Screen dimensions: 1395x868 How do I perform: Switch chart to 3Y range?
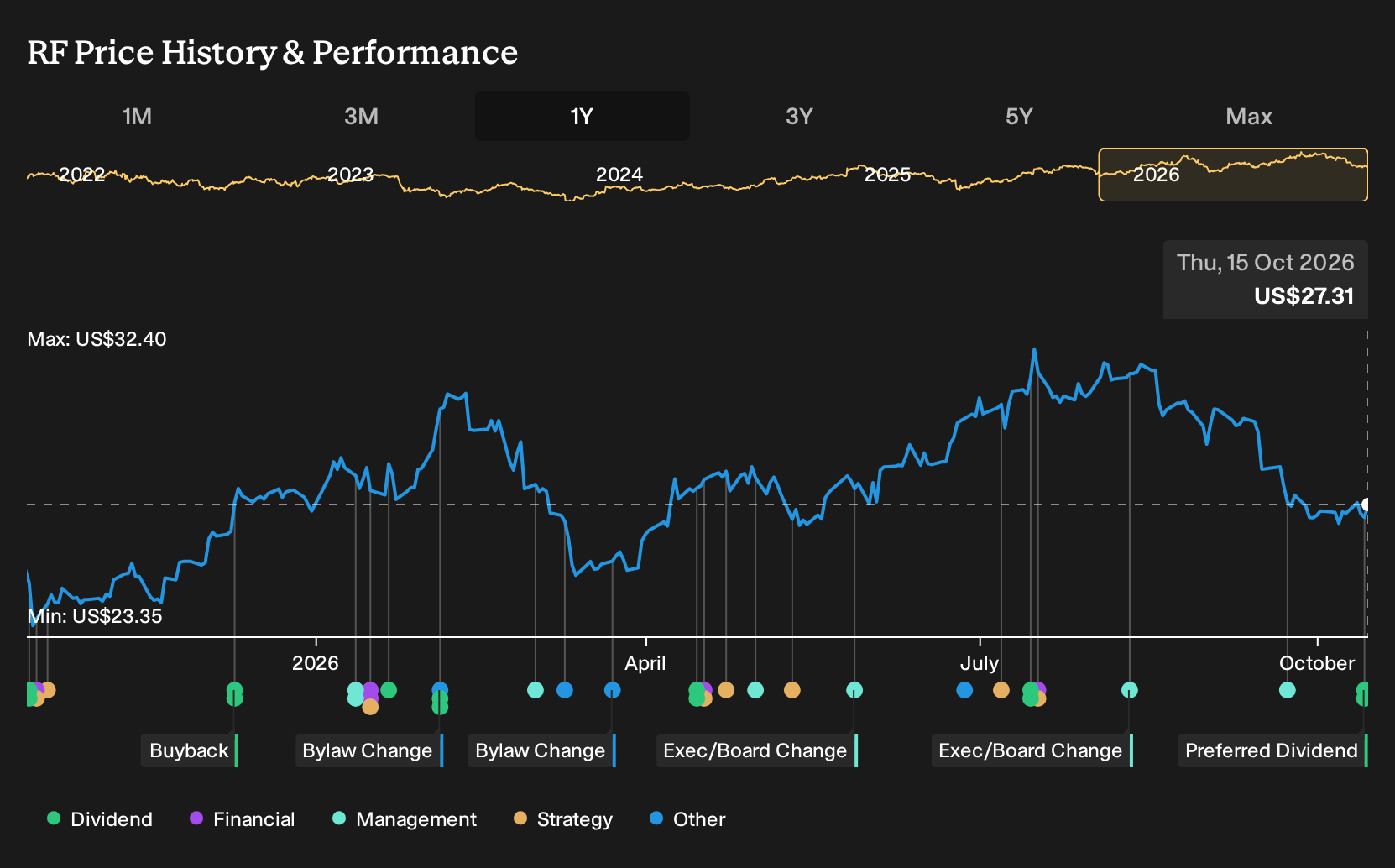(x=799, y=116)
